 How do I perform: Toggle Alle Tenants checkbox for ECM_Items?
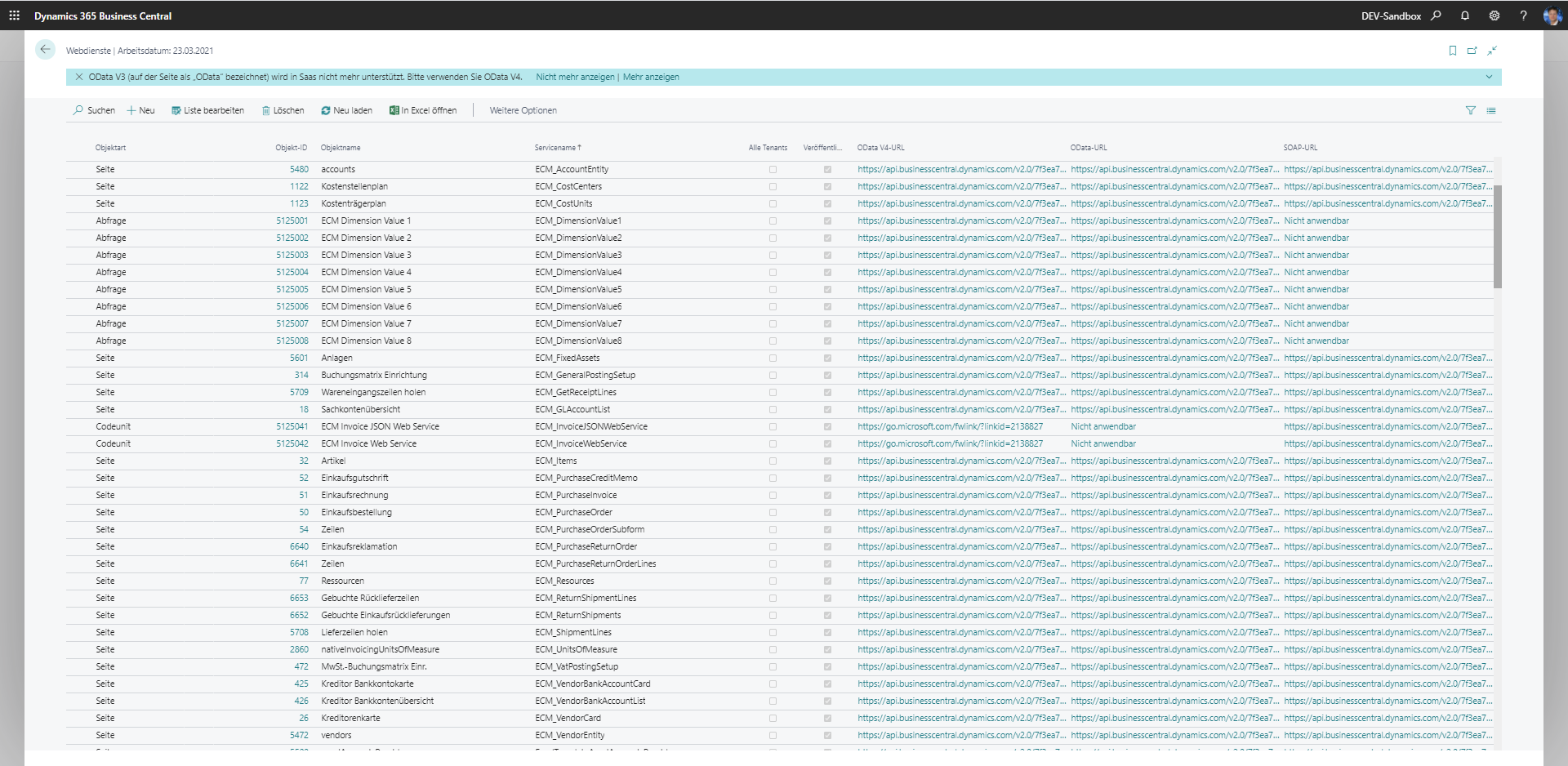coord(773,461)
